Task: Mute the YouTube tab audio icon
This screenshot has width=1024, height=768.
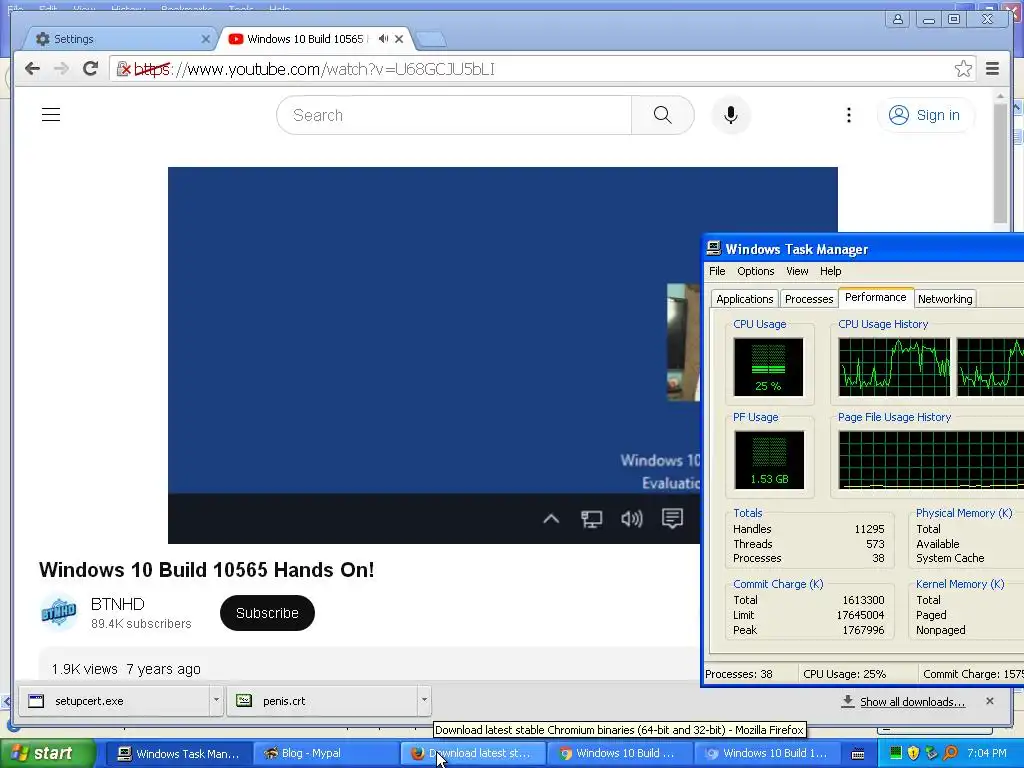Action: click(383, 39)
